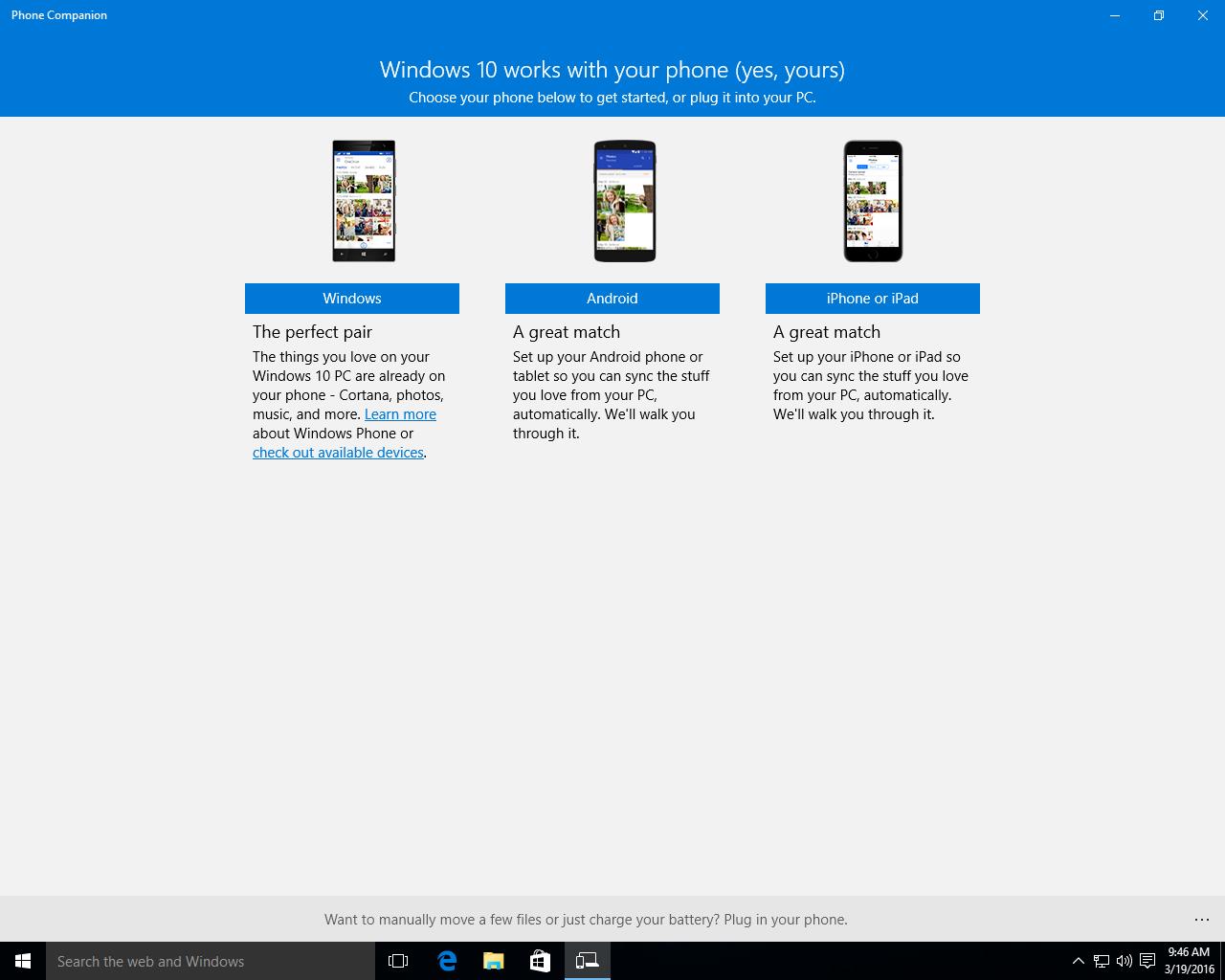Click the Android phone image
The height and width of the screenshot is (980, 1225).
tap(625, 201)
